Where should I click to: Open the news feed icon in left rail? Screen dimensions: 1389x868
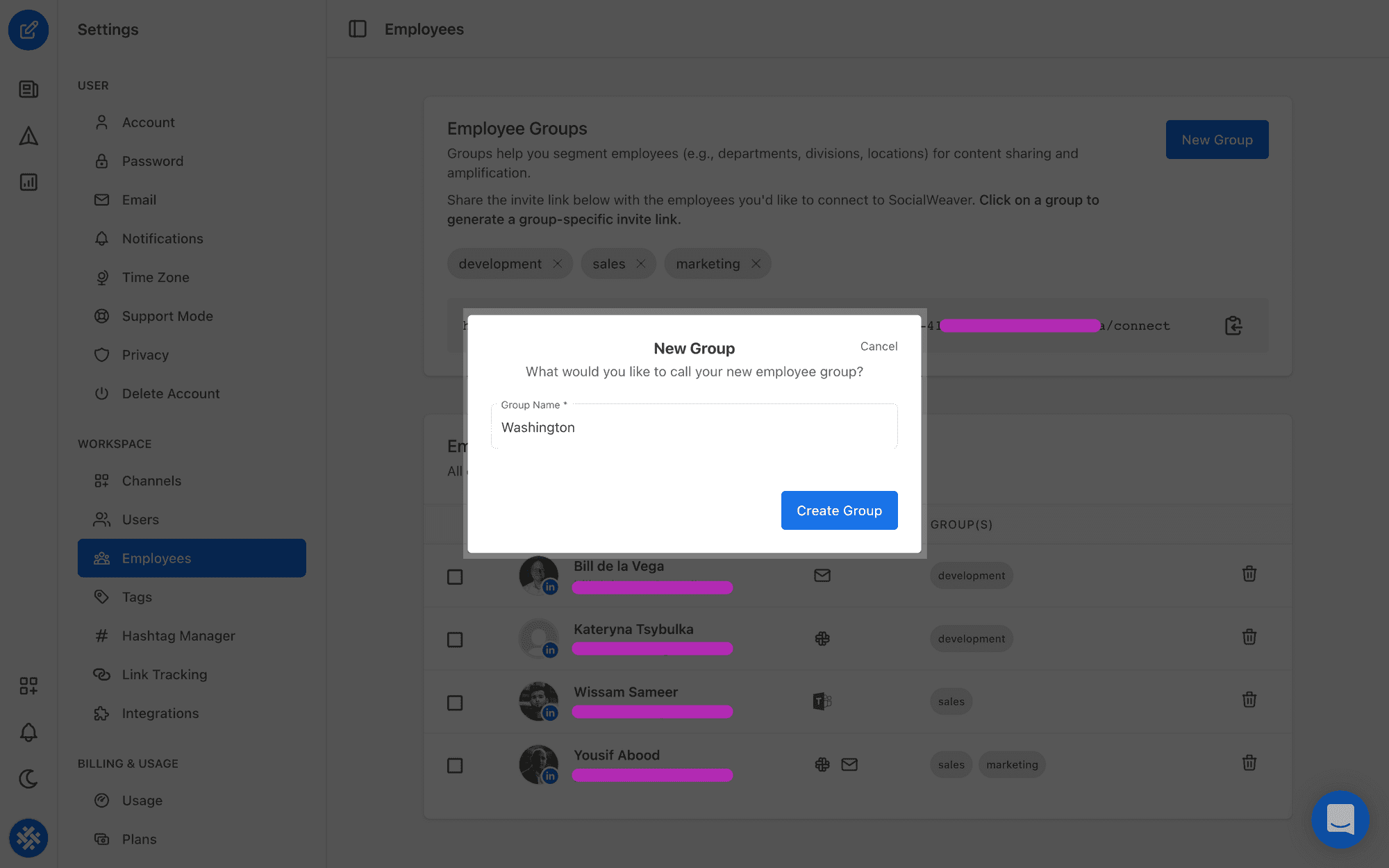28,90
